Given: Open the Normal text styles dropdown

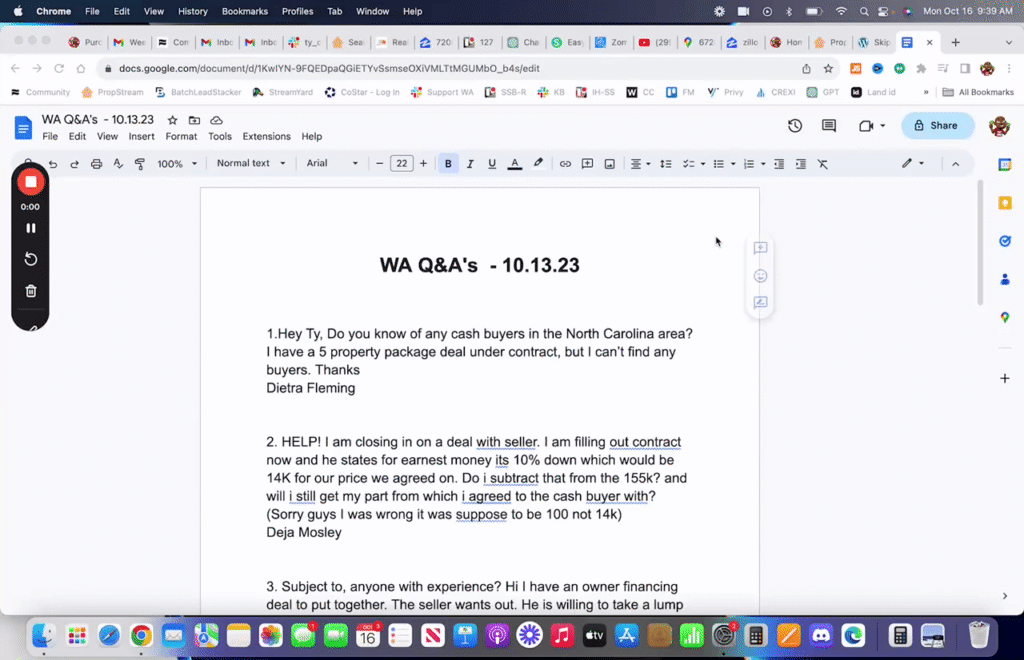Looking at the screenshot, I should tap(250, 163).
